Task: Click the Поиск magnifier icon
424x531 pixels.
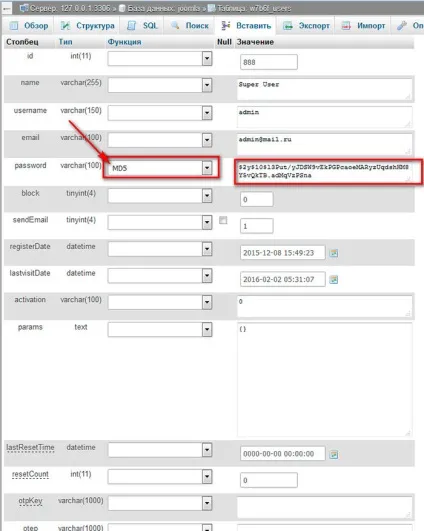Action: (x=175, y=25)
